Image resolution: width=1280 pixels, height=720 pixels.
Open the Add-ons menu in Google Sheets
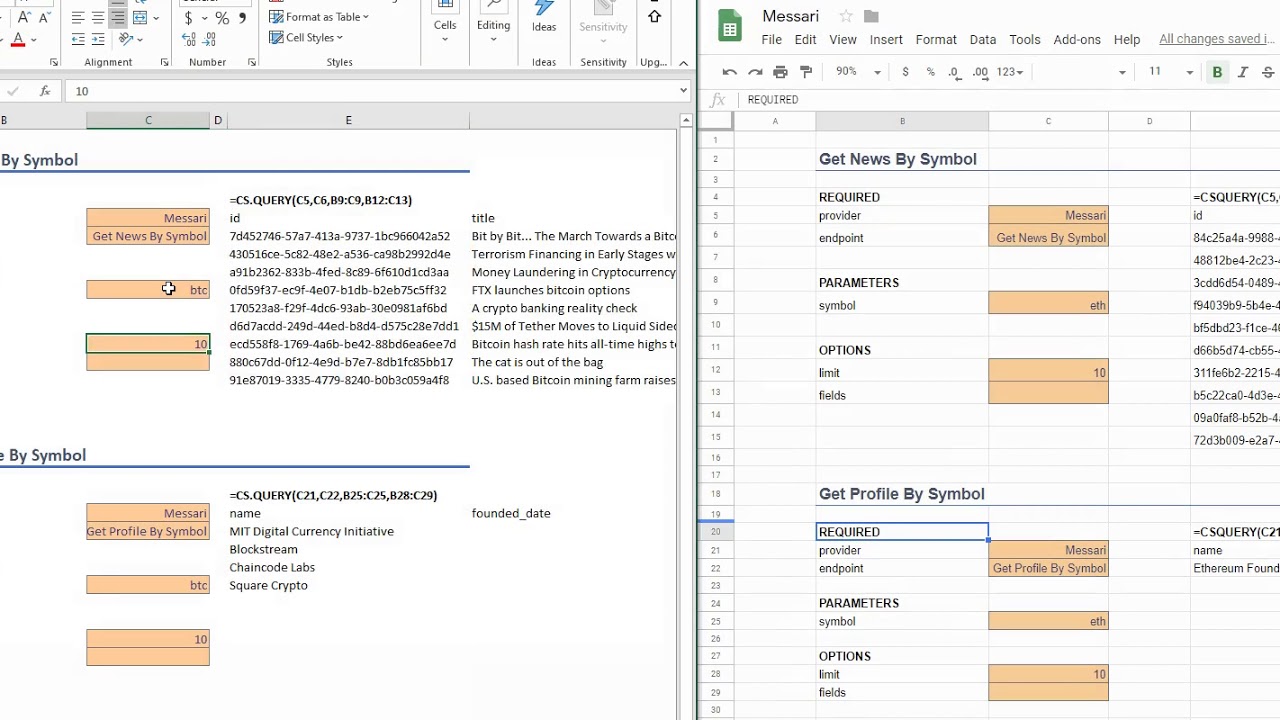point(1077,40)
